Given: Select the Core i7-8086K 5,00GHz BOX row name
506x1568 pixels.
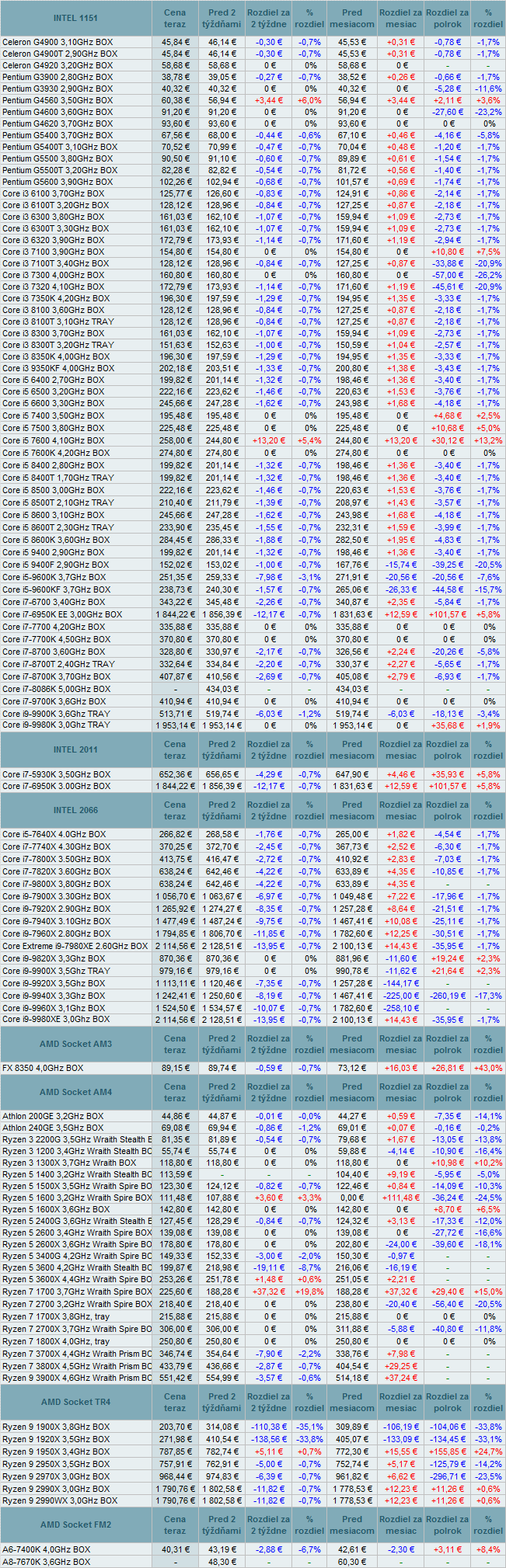Looking at the screenshot, I should pyautogui.click(x=56, y=689).
